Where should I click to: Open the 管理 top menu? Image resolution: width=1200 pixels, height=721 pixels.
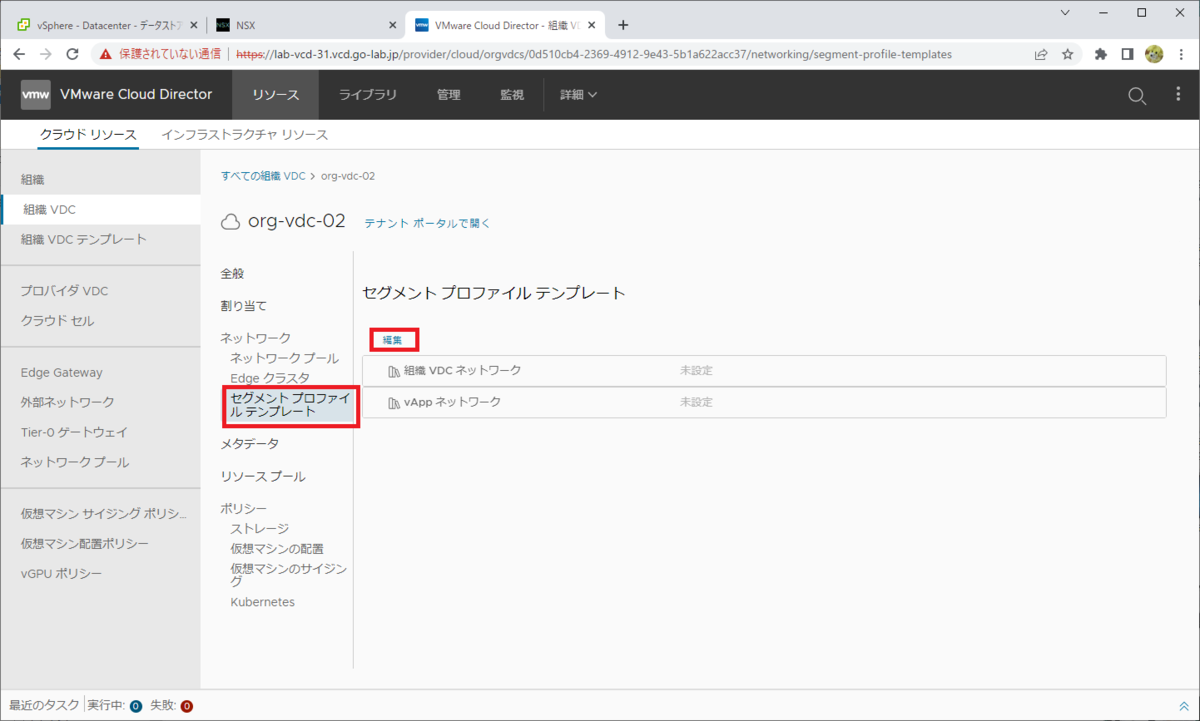click(449, 95)
